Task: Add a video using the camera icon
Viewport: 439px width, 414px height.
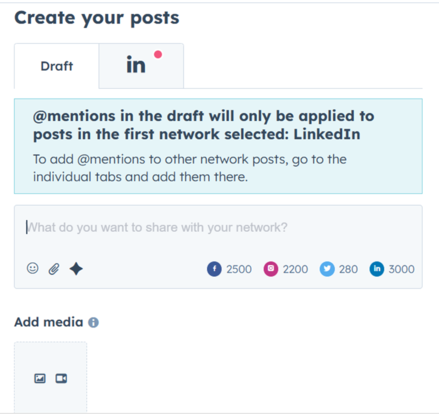Action: pos(61,378)
